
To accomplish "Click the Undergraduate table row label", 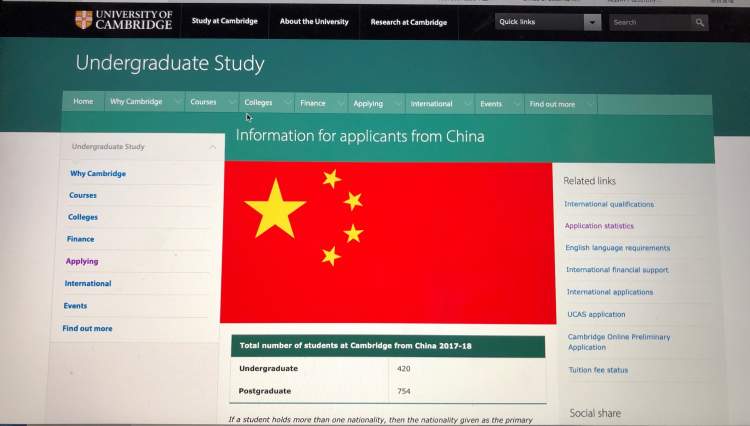I will click(x=268, y=369).
